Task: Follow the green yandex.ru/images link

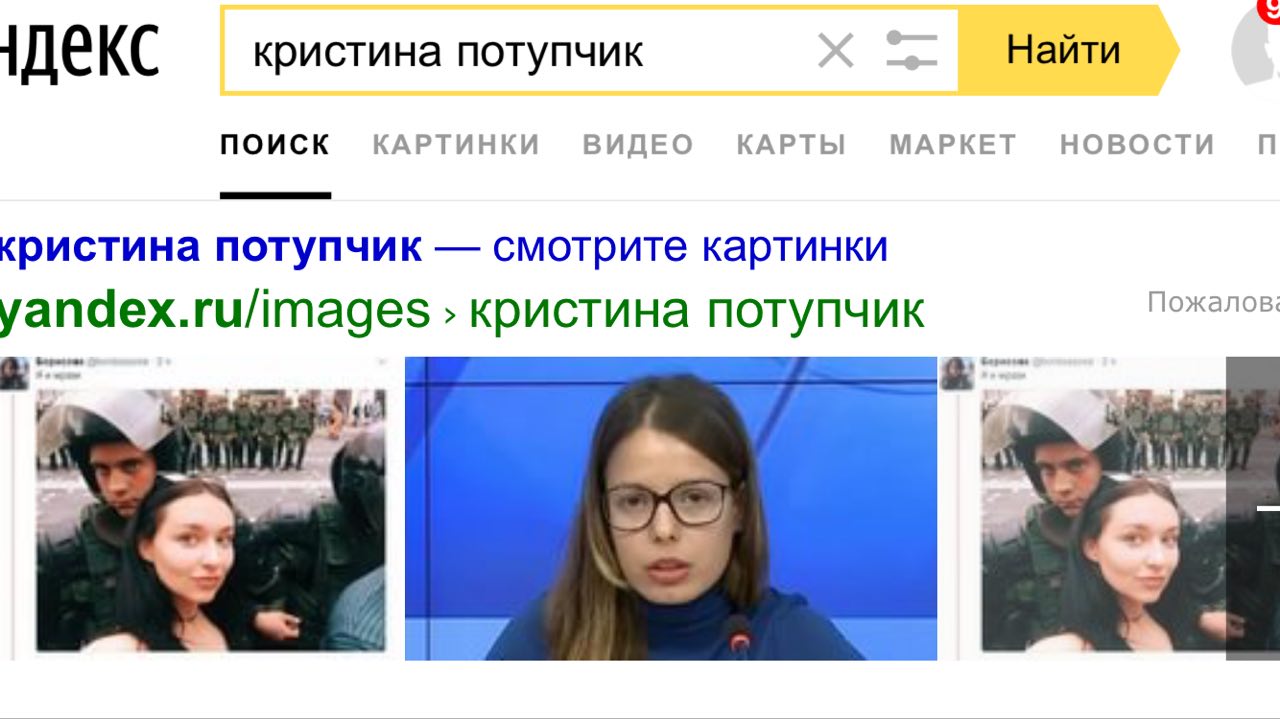Action: point(215,310)
